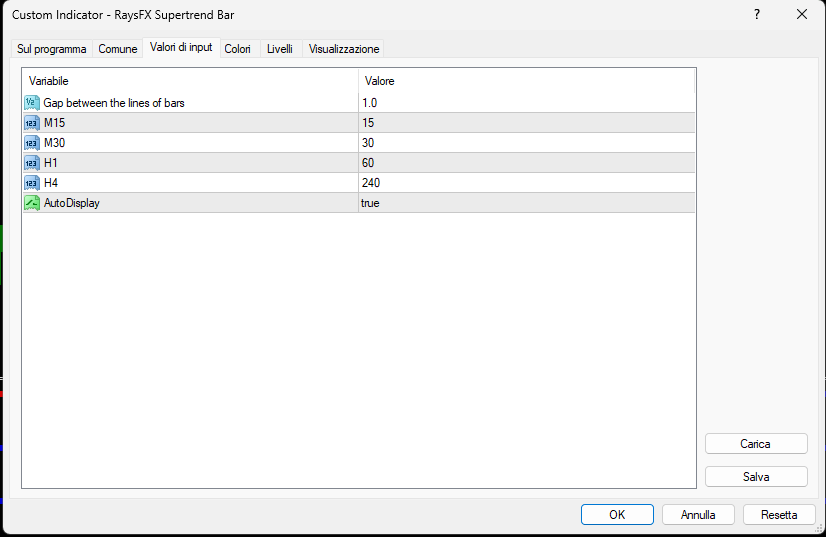This screenshot has height=537, width=826.
Task: Click the integer icon next to H1
Action: 32,163
